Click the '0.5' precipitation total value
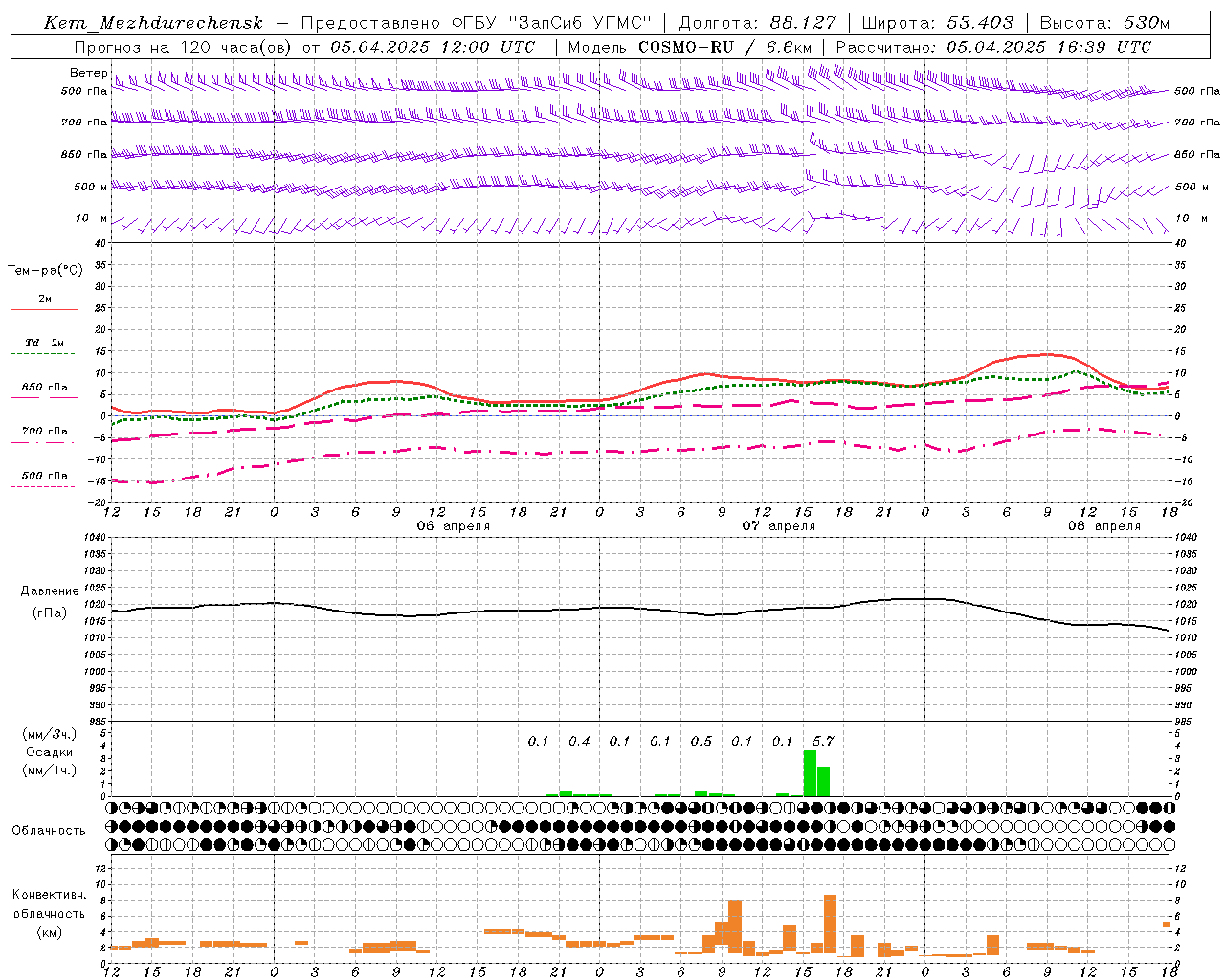The image size is (1225, 980). pos(702,741)
